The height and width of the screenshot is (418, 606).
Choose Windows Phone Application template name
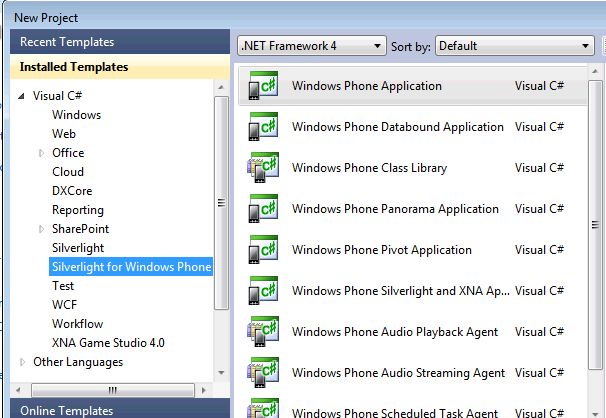click(367, 86)
